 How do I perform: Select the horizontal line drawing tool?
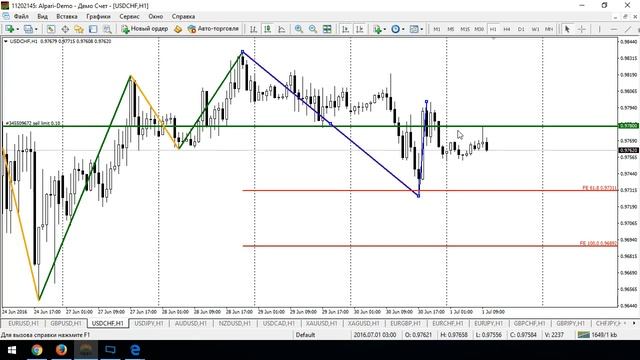(613, 29)
